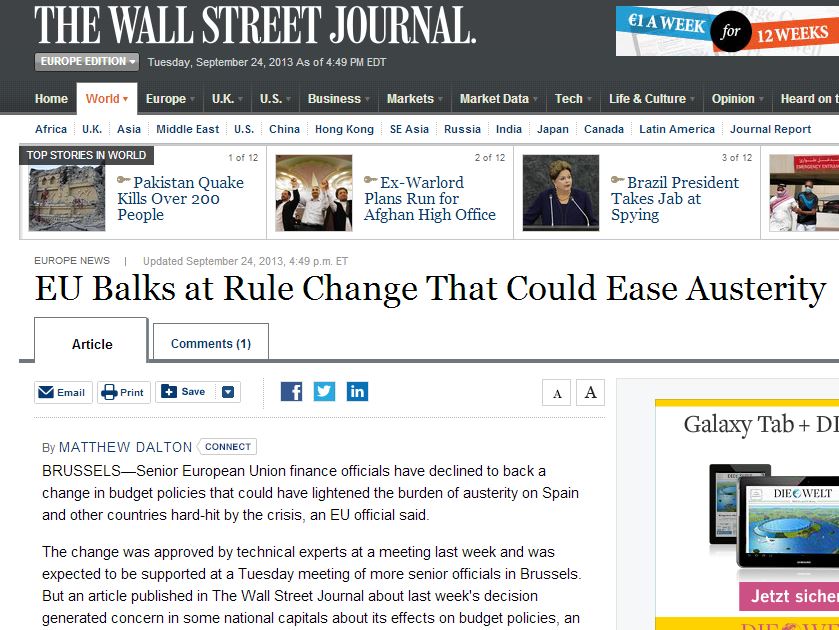
Task: Open the Save button's dropdown arrow
Action: tap(230, 391)
